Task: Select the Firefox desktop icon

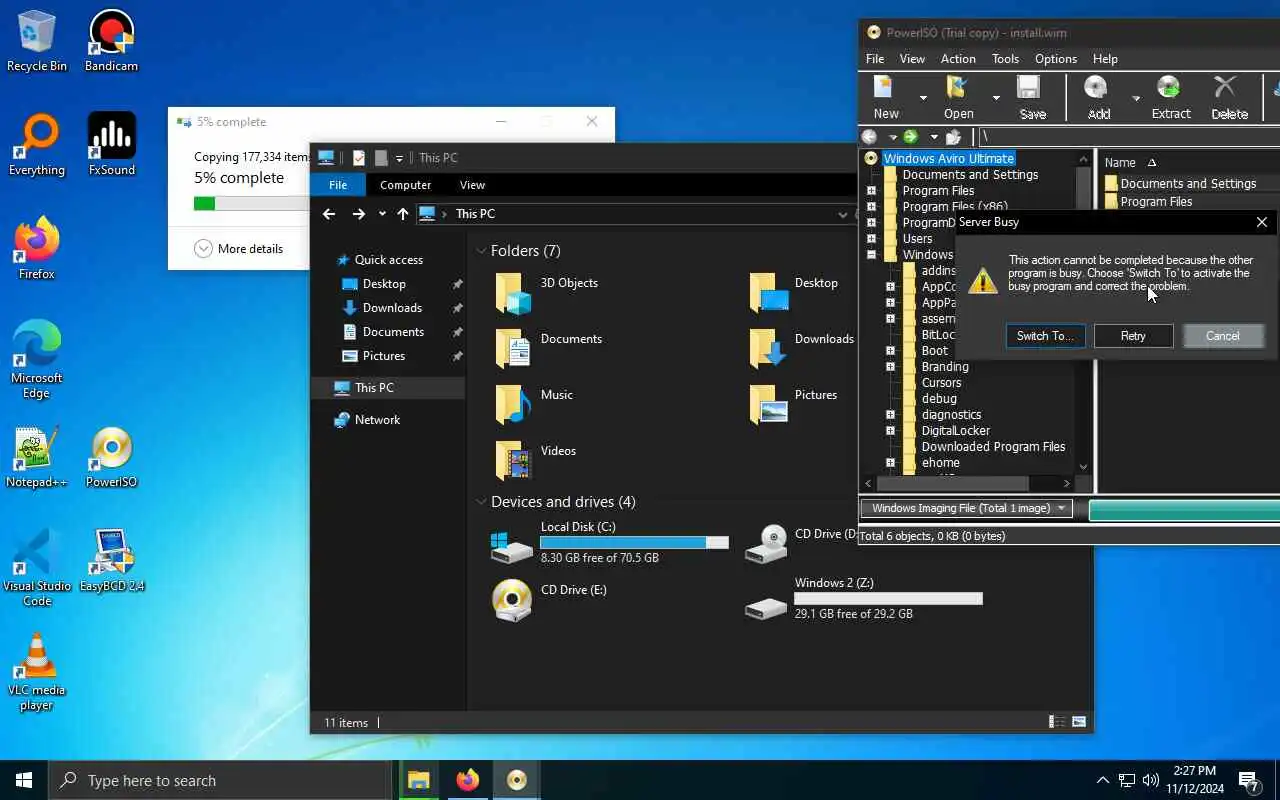Action: tap(37, 249)
